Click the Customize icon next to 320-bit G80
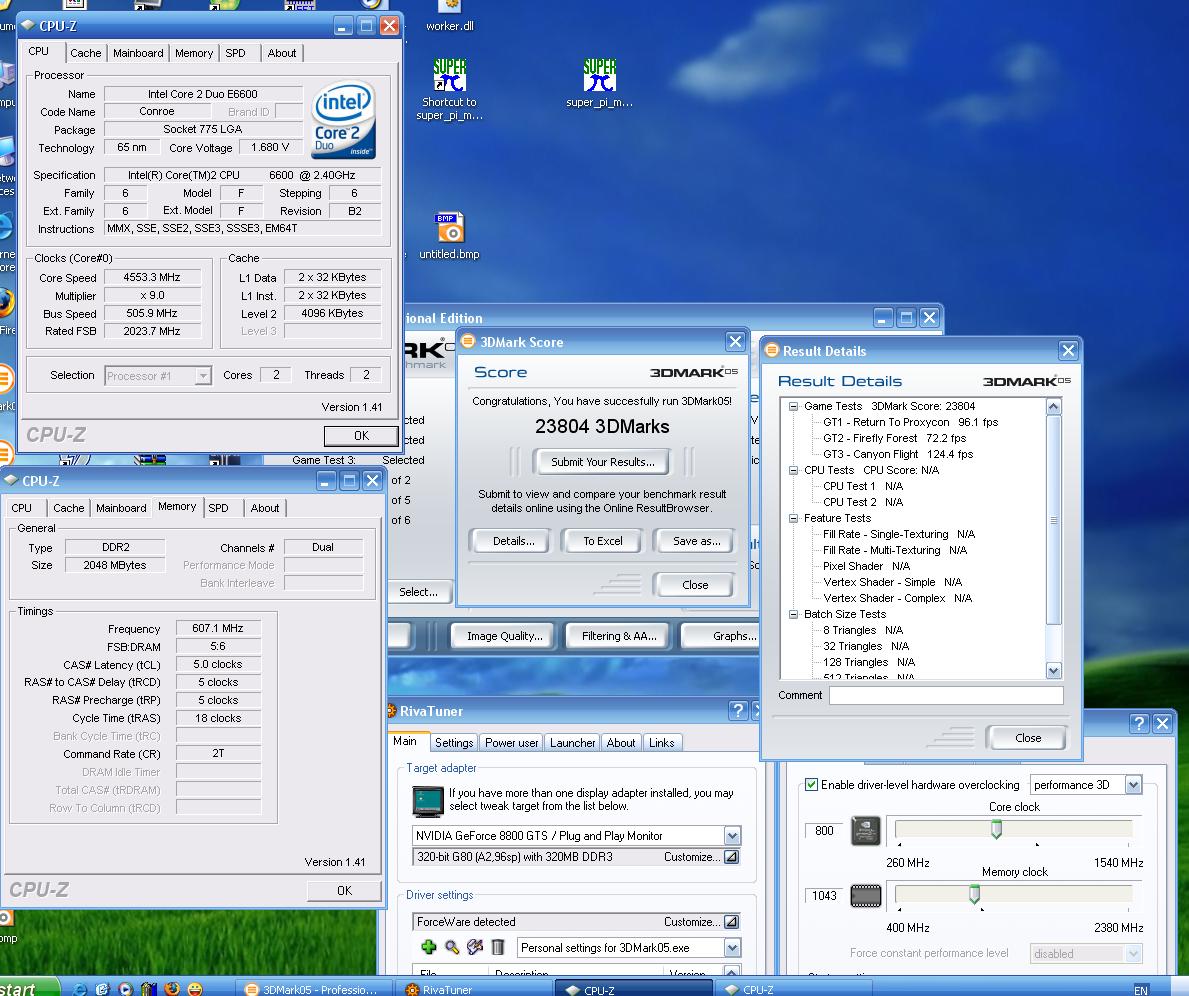The width and height of the screenshot is (1189, 996). 731,857
